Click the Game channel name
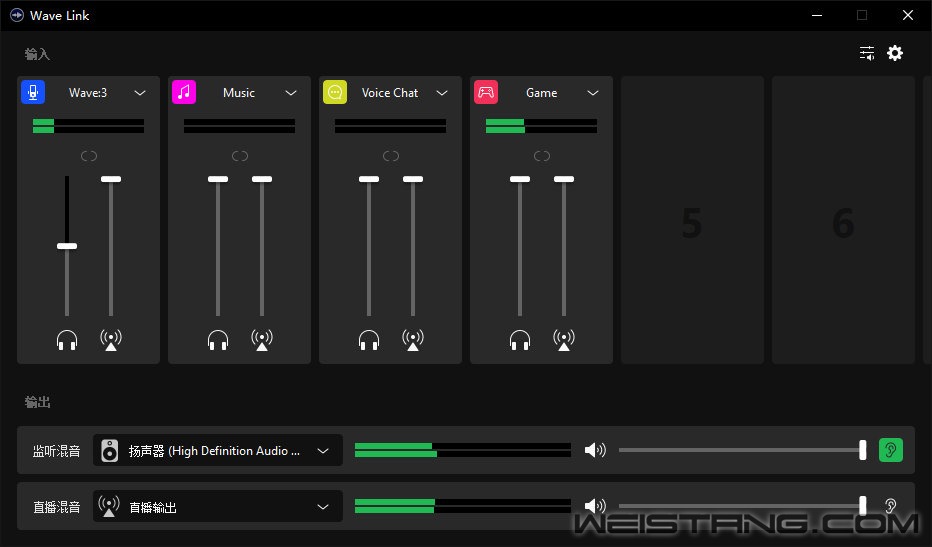932x547 pixels. (x=541, y=93)
